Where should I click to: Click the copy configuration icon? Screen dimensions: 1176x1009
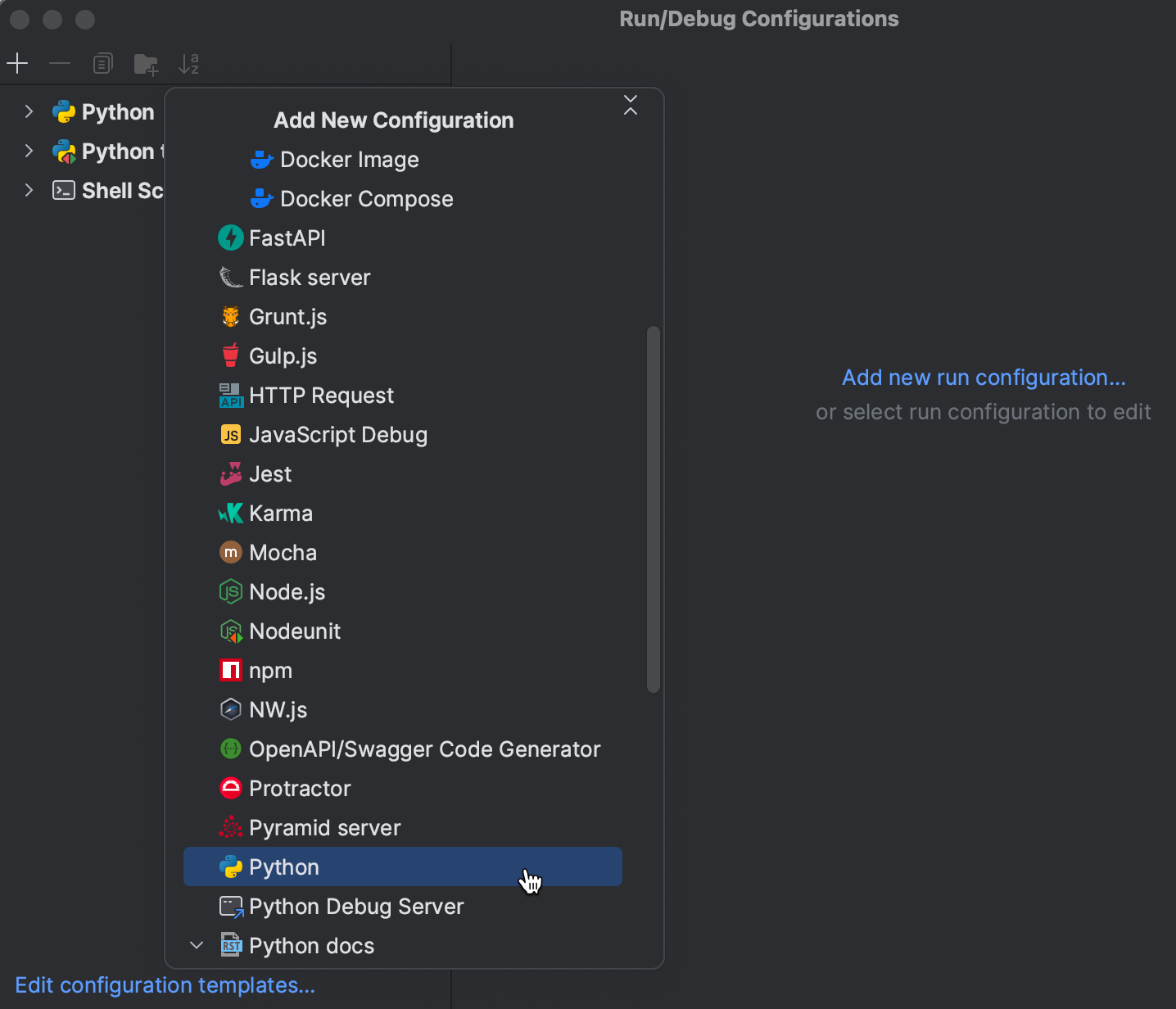tap(102, 63)
